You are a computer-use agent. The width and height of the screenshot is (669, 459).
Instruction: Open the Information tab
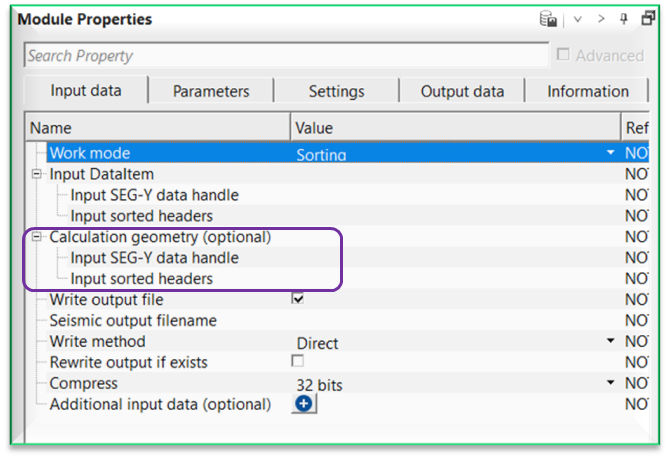tap(587, 91)
